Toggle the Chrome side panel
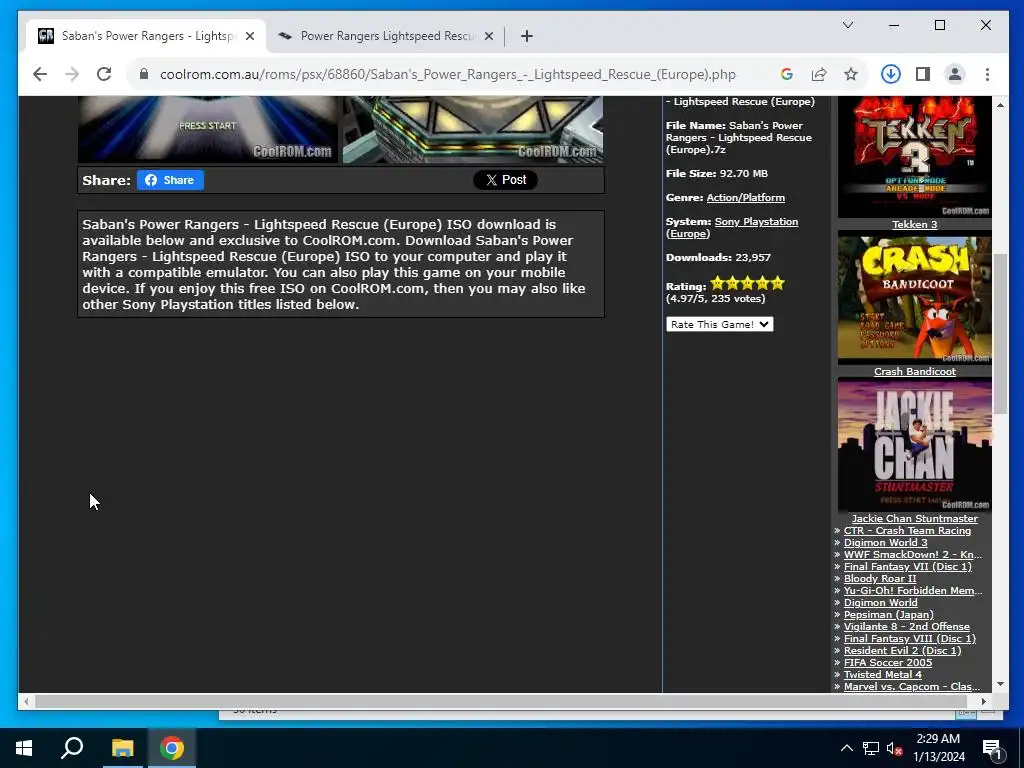This screenshot has height=768, width=1024. pos(923,74)
